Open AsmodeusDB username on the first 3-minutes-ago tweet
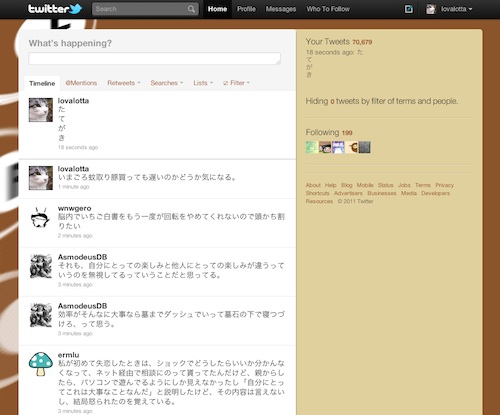The image size is (500, 415). point(82,257)
